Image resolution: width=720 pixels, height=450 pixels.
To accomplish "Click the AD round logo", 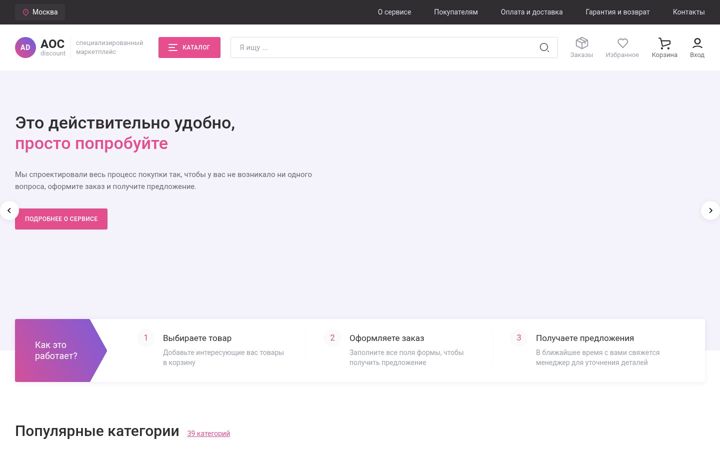I will [25, 47].
